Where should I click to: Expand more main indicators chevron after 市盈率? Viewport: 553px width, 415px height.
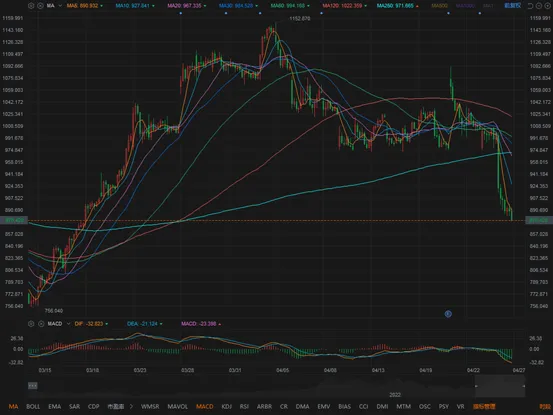[x=131, y=406]
